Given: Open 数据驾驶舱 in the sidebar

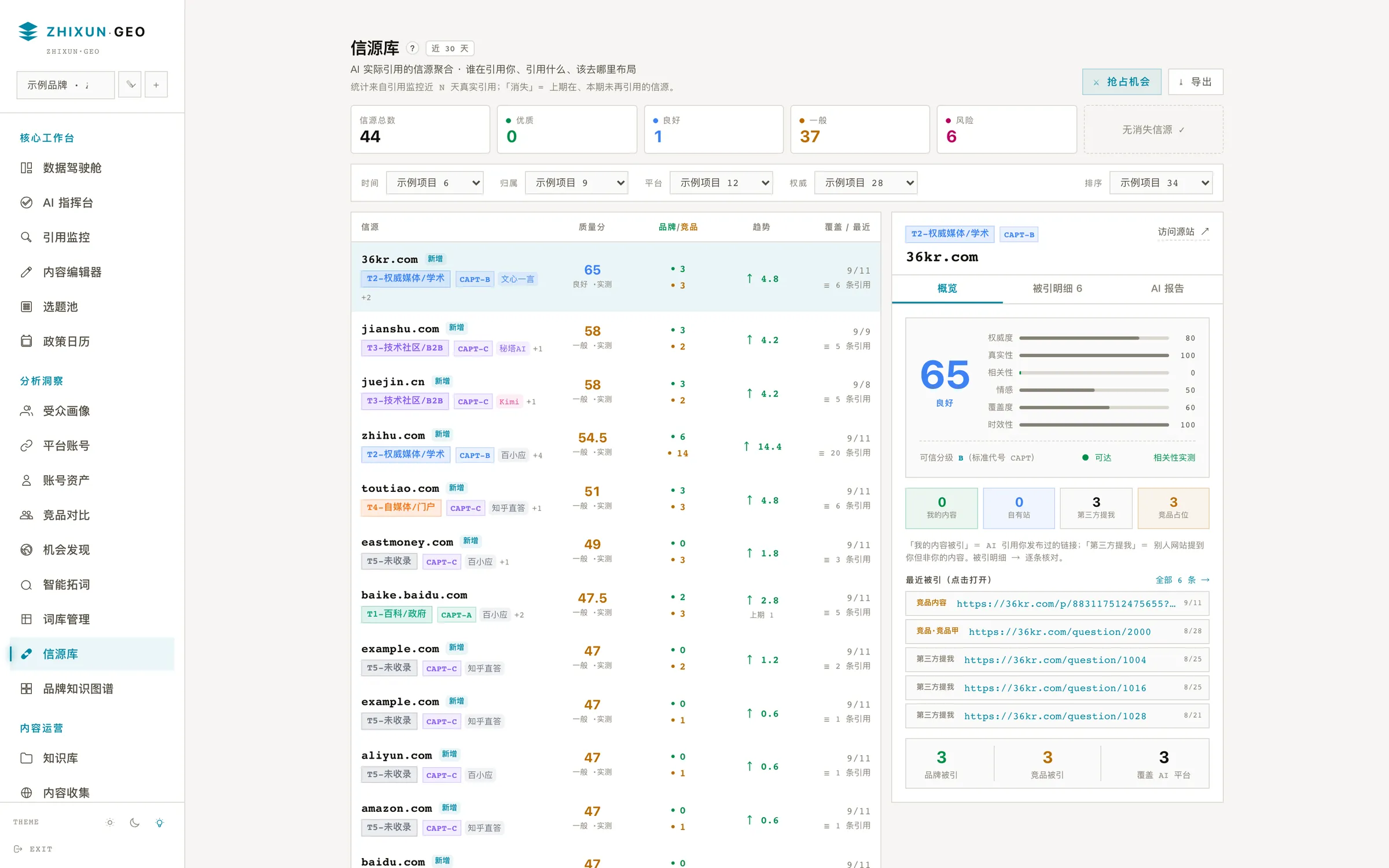Looking at the screenshot, I should (92, 168).
